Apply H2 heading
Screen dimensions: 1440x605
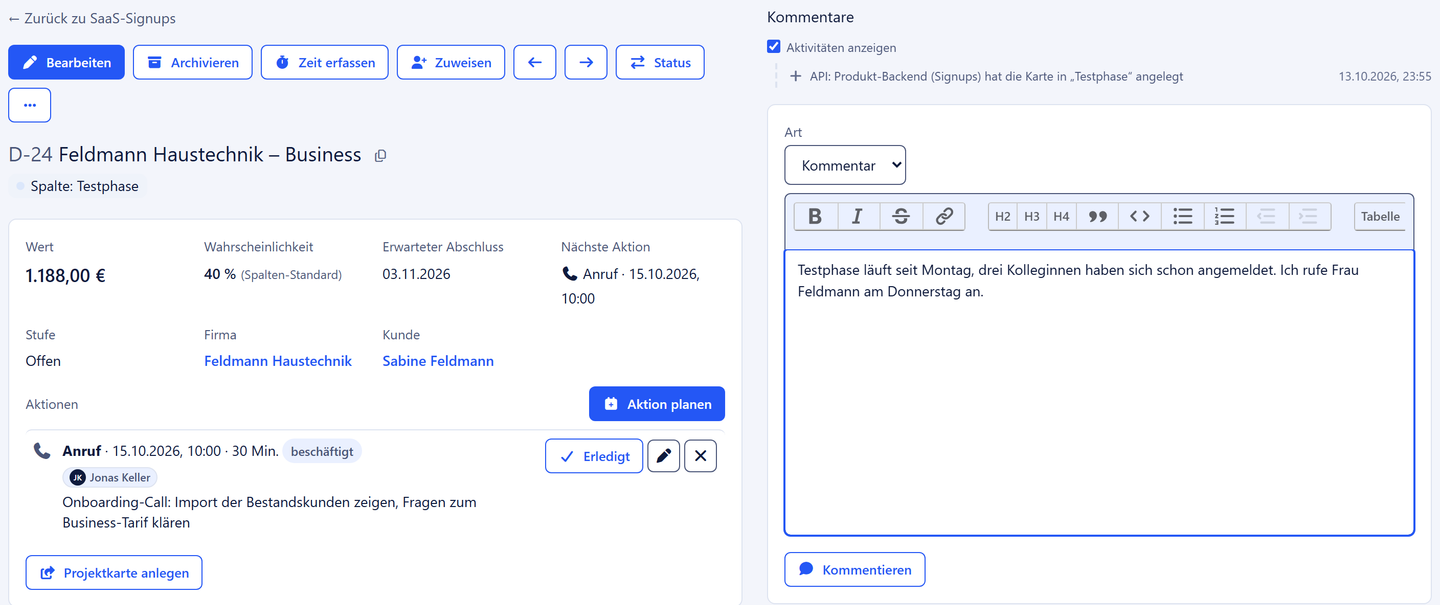coord(1003,216)
